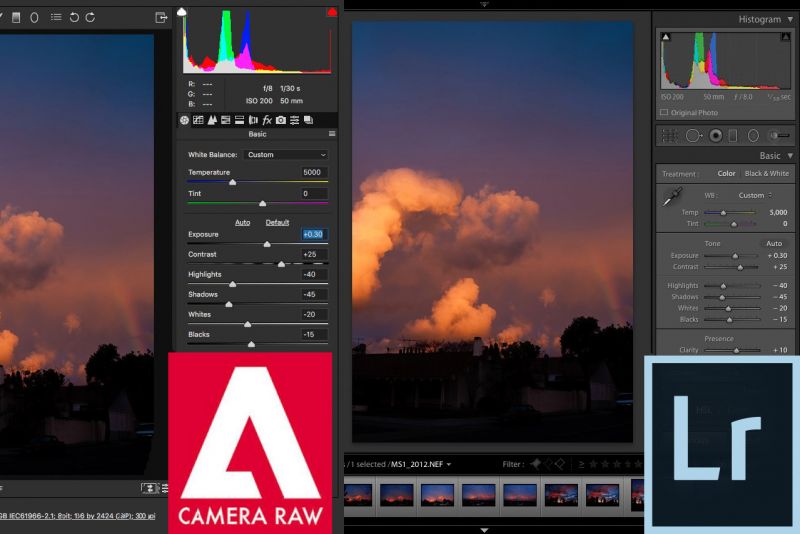Toggle the highlight clipping warning in Camera Raw histogram
This screenshot has height=534, width=800.
331,12
